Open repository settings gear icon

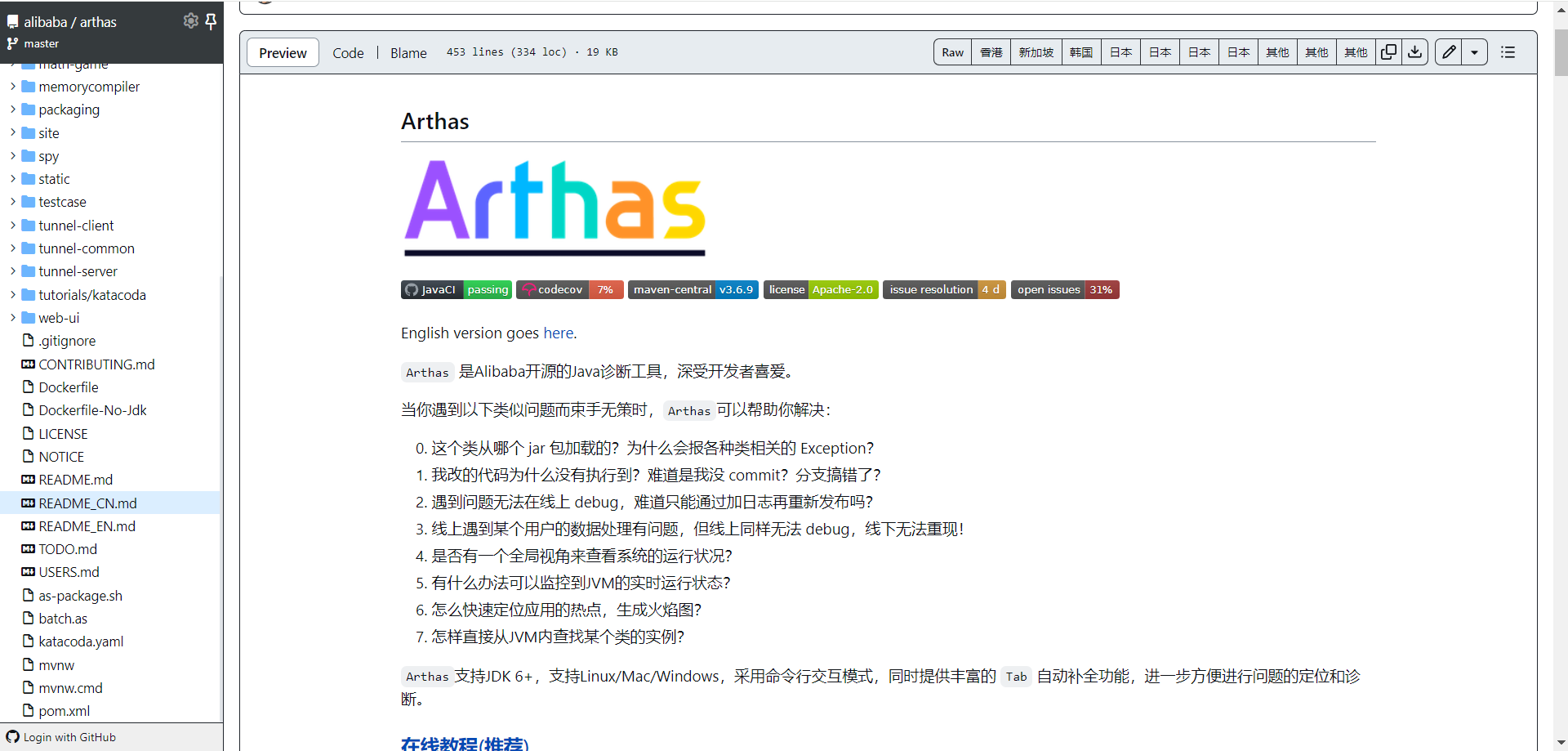pos(190,20)
